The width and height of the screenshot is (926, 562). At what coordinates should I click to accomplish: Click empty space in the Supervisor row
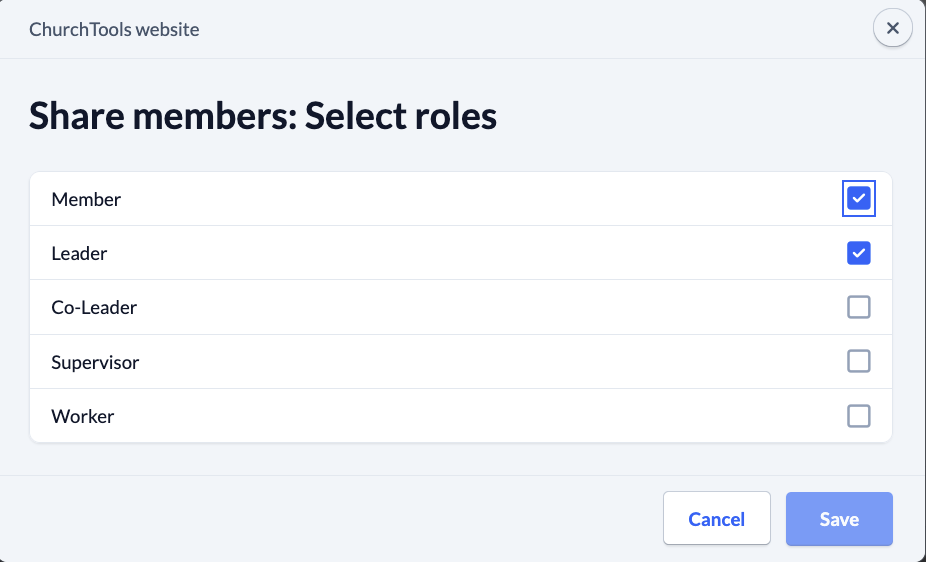(x=480, y=362)
